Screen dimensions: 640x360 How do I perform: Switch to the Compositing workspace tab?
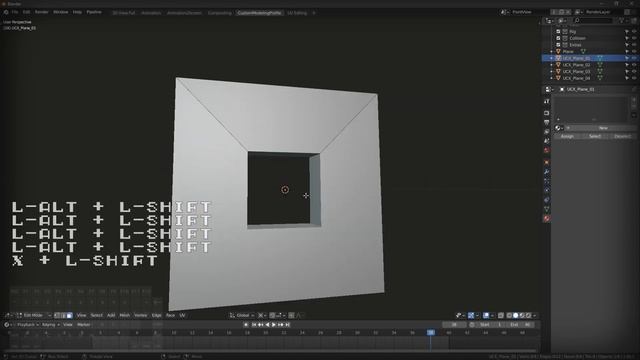point(219,13)
